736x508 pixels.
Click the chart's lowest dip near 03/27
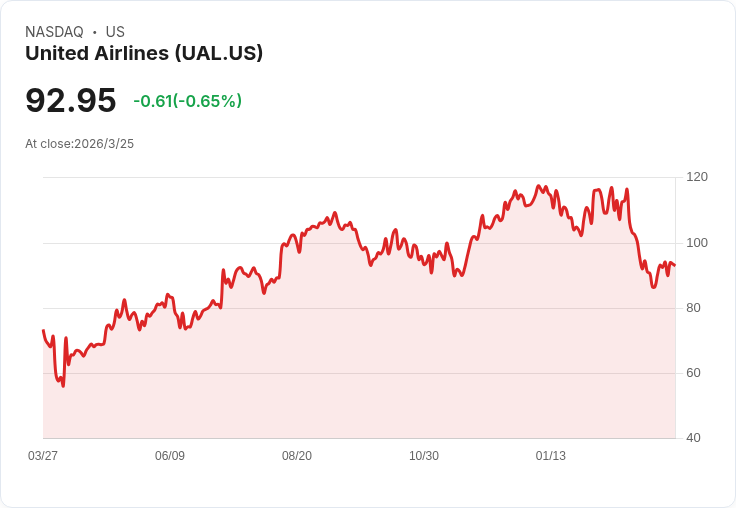[x=63, y=386]
